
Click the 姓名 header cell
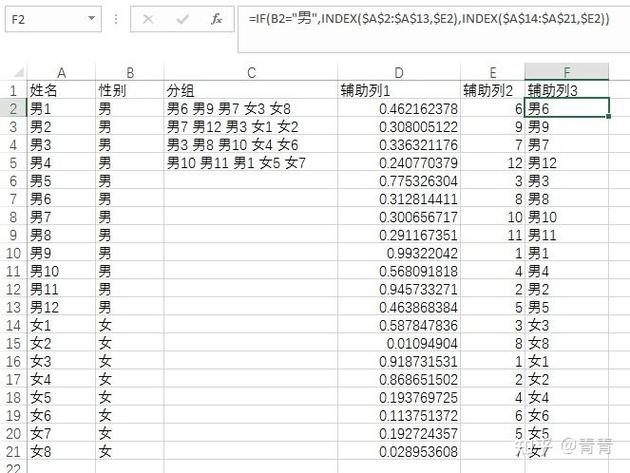(61, 90)
